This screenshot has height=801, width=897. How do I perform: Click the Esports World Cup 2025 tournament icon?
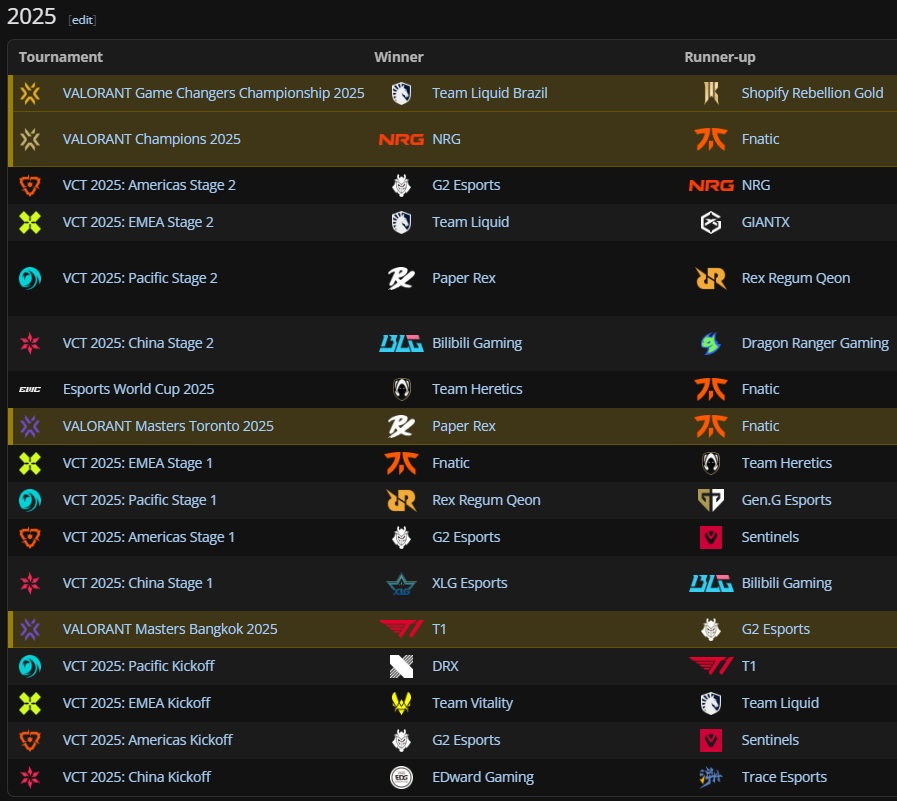pyautogui.click(x=30, y=389)
